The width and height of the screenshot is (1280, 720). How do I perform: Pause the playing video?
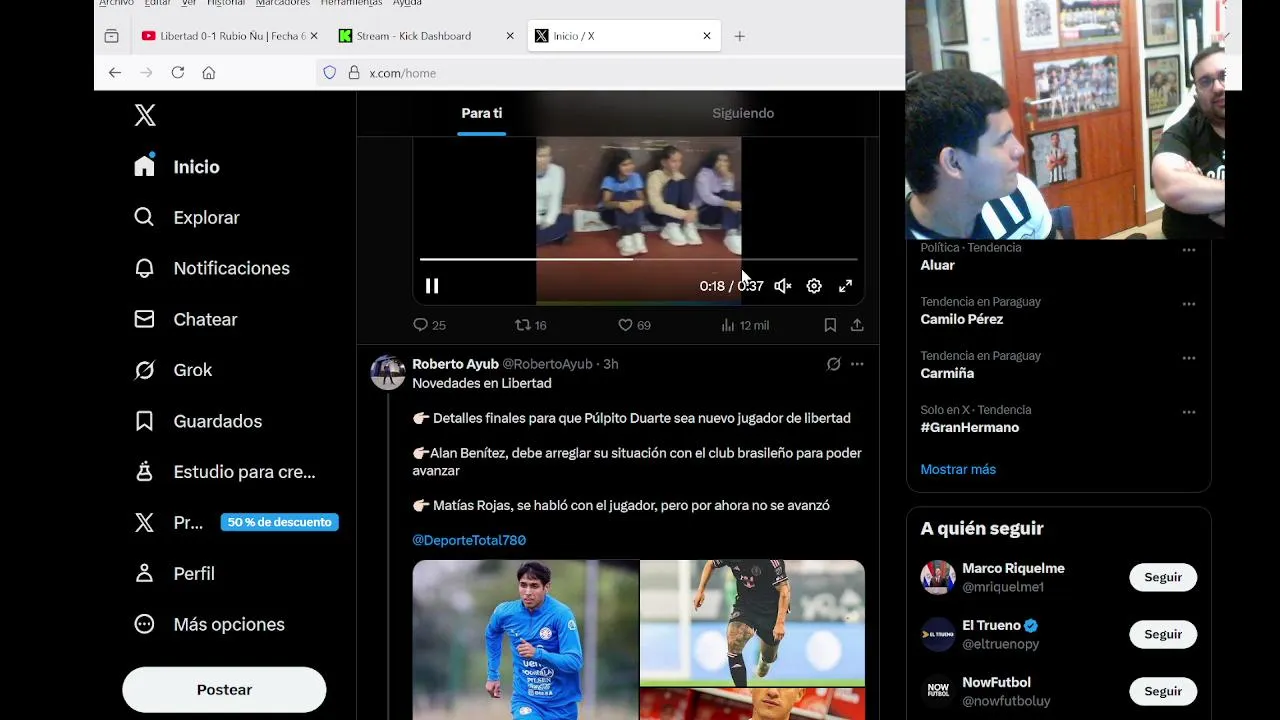click(432, 286)
